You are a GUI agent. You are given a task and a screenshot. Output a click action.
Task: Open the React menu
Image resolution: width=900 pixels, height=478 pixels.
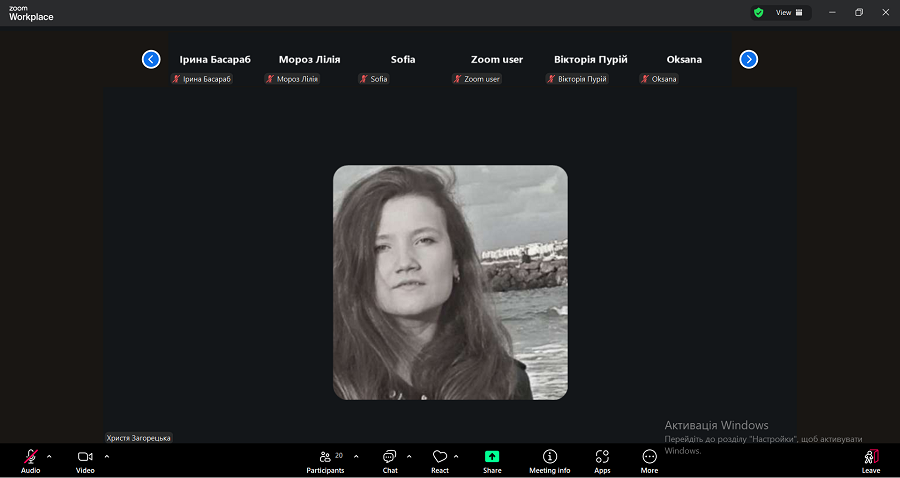click(440, 461)
